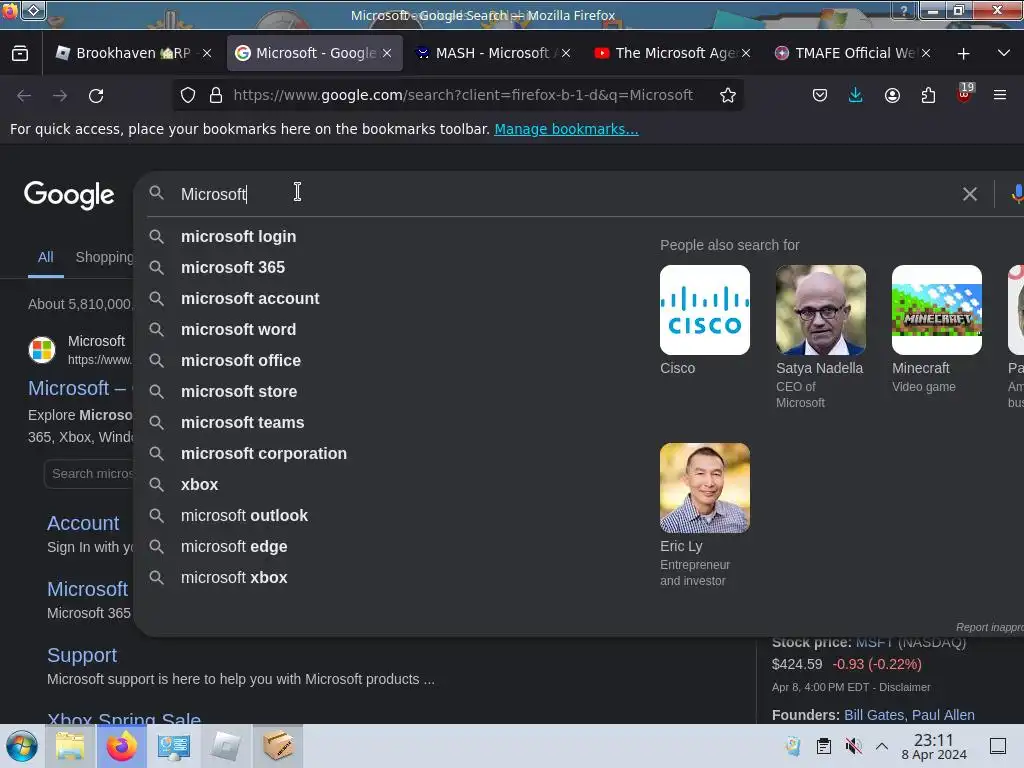
Task: Choose the 'microsoft edge' suggestion
Action: pyautogui.click(x=234, y=547)
